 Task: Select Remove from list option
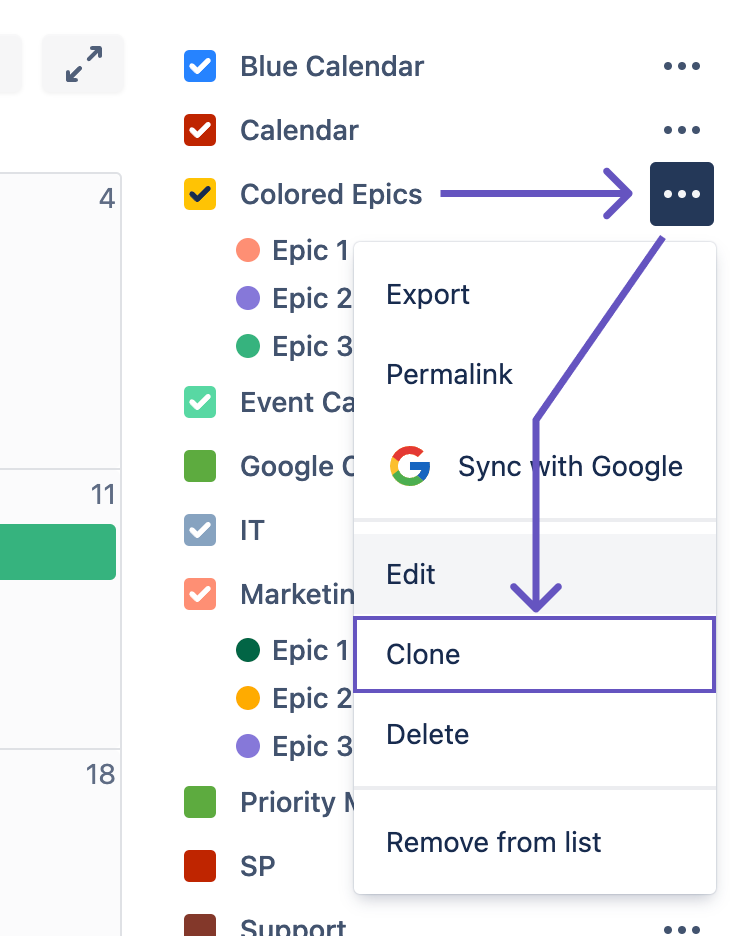click(x=494, y=842)
